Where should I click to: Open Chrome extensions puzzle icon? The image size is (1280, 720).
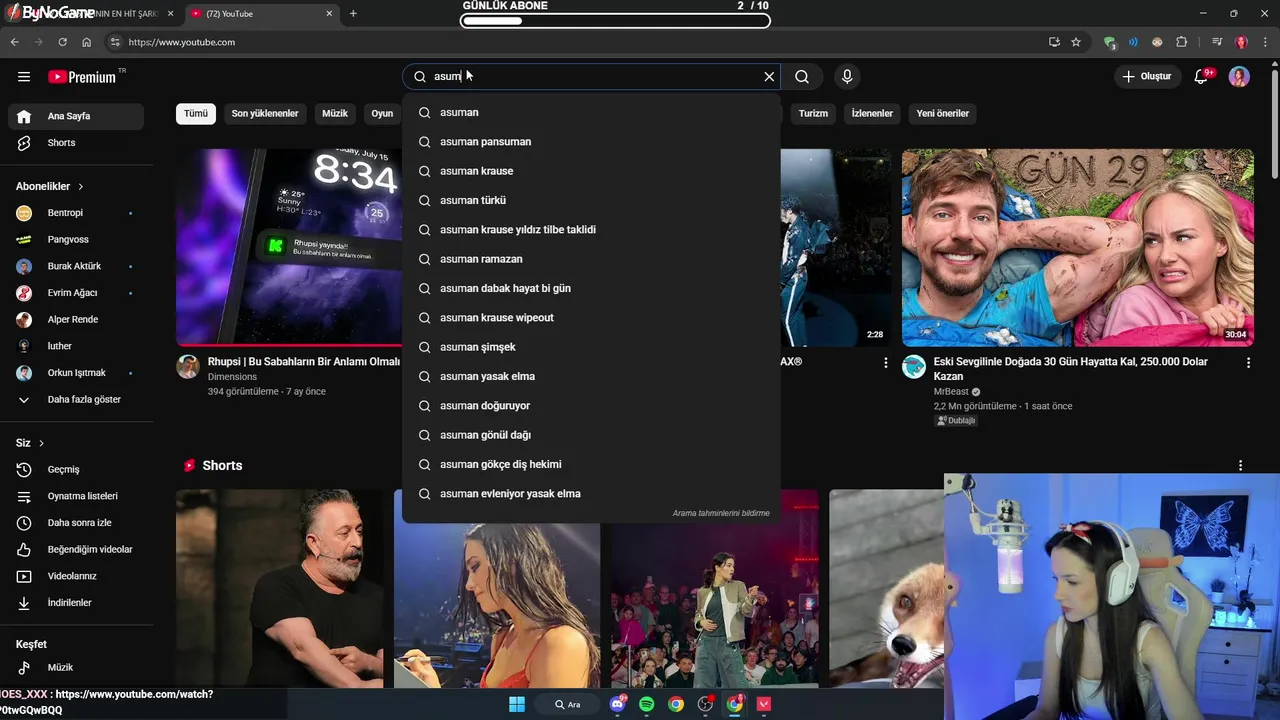(1182, 42)
